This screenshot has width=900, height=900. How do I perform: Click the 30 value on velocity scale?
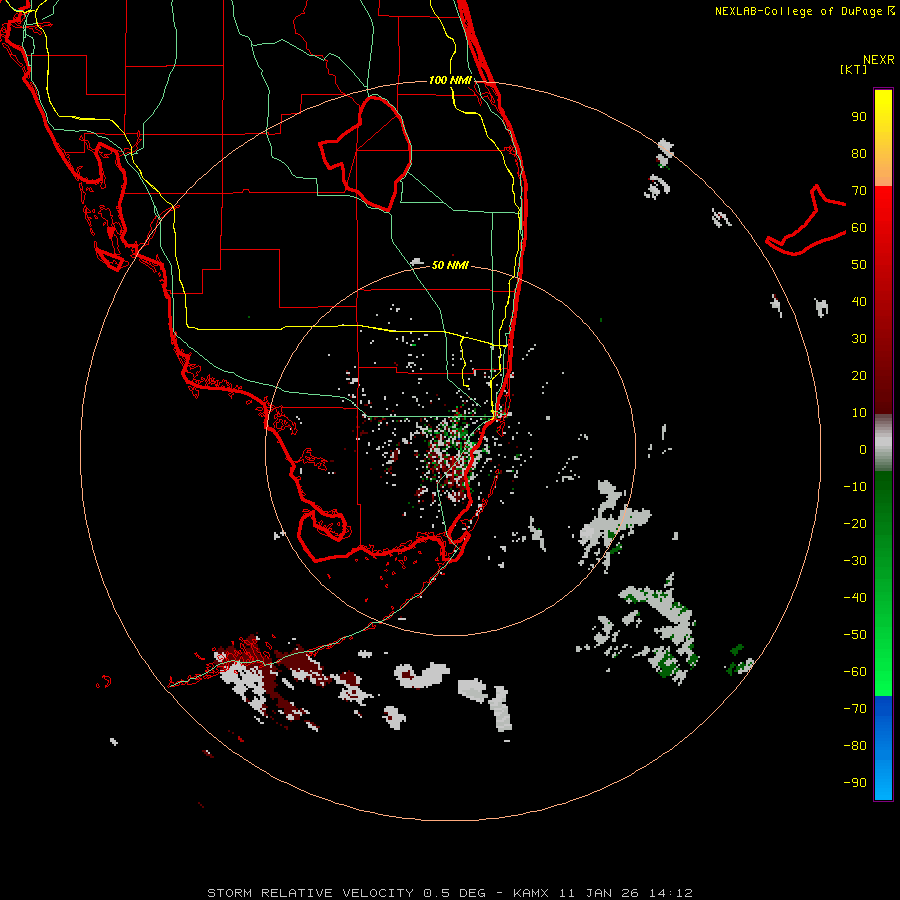pyautogui.click(x=859, y=339)
